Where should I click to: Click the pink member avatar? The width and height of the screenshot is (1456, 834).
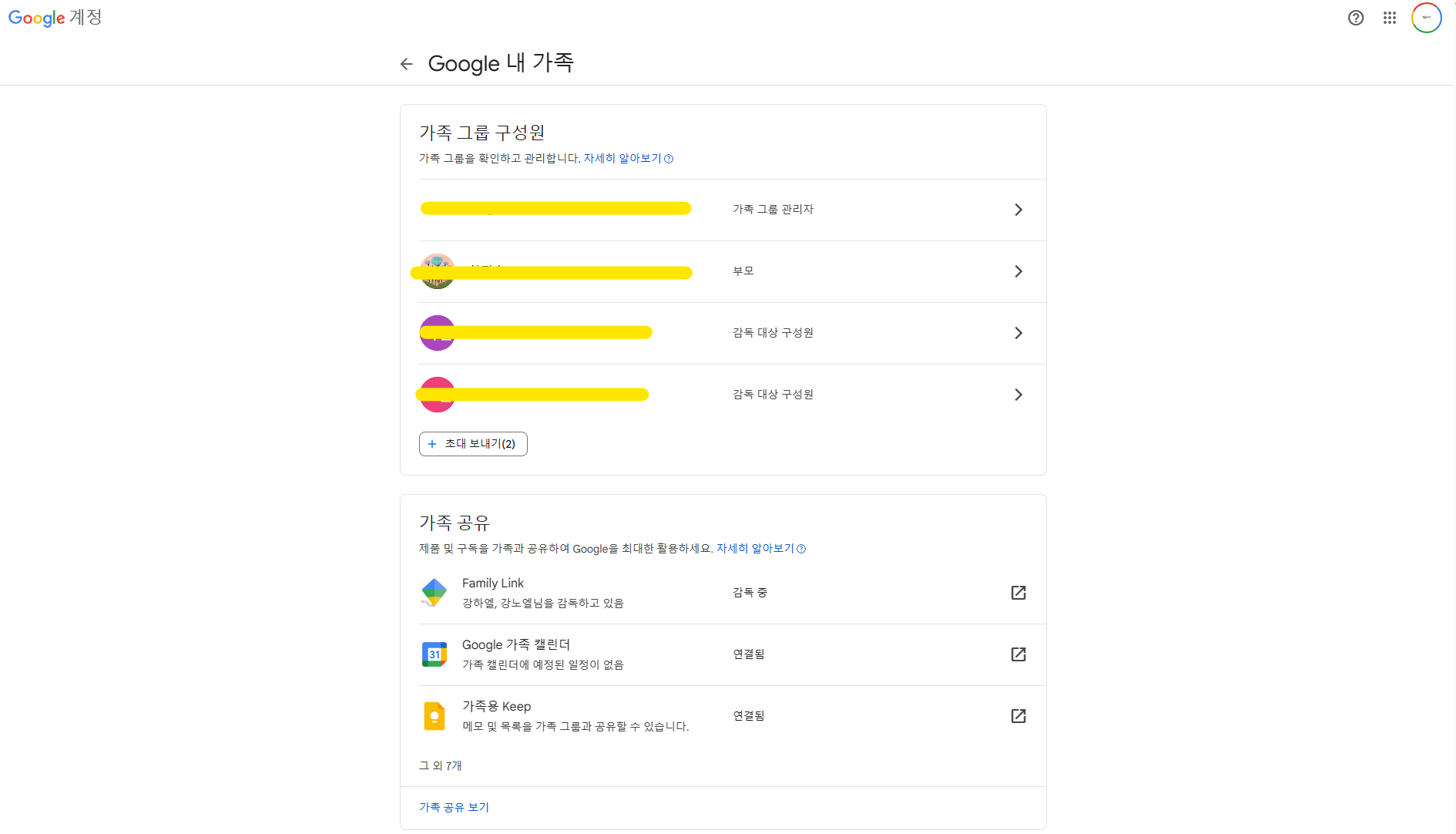tap(437, 395)
